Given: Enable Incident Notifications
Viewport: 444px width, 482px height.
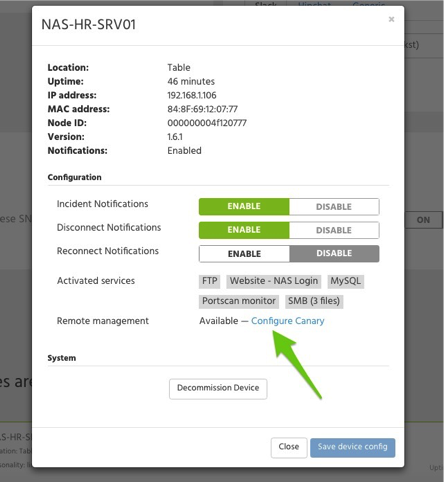Looking at the screenshot, I should (244, 206).
